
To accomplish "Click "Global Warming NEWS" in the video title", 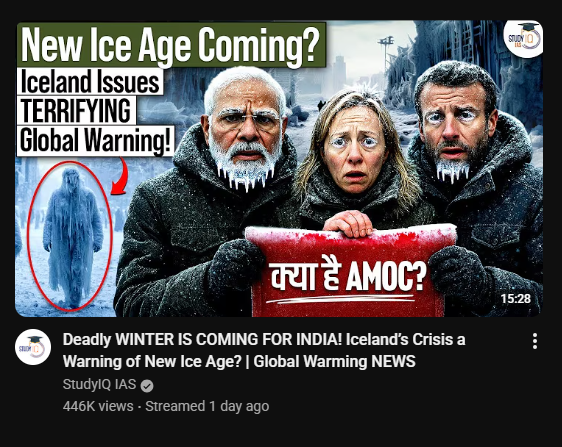I will click(x=334, y=361).
